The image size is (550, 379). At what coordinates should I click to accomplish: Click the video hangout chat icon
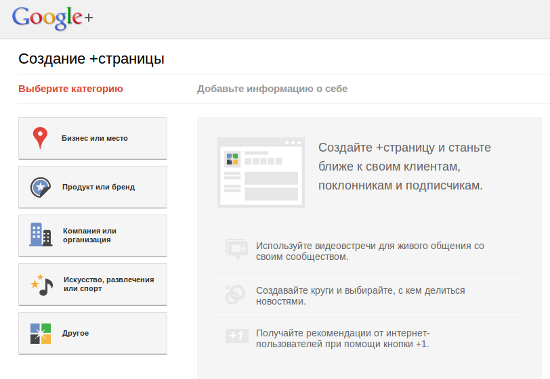237,249
